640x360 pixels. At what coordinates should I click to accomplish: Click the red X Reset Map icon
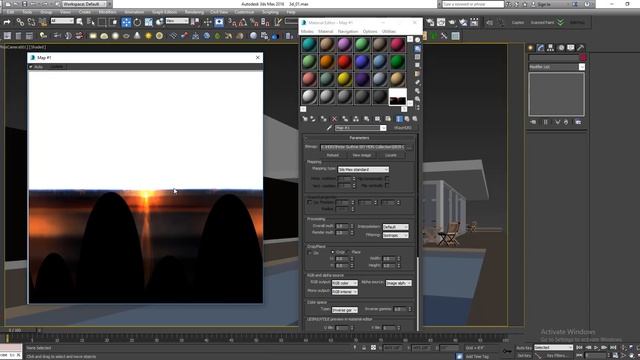(334, 119)
